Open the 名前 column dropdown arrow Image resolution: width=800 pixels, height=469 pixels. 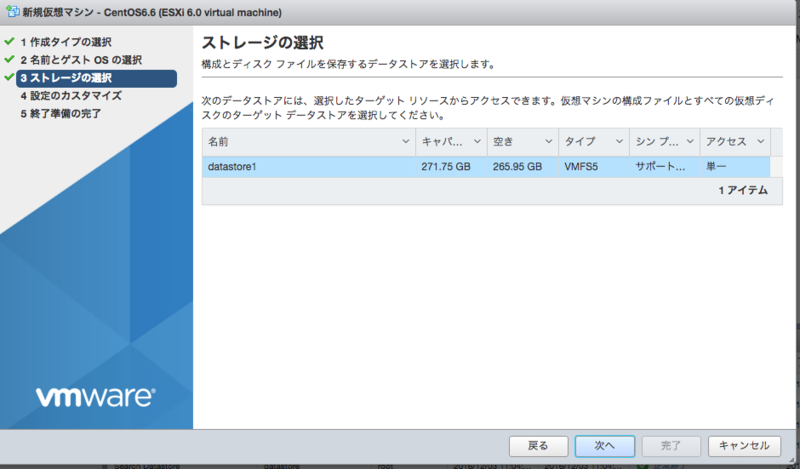click(x=406, y=141)
